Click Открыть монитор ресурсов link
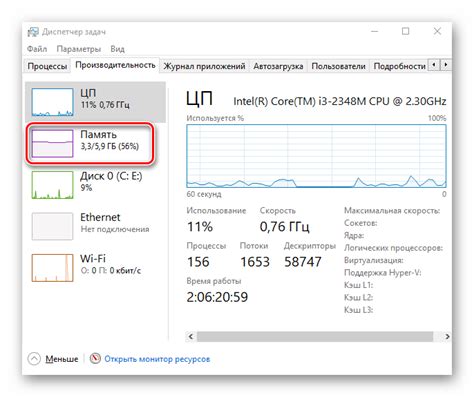 point(157,359)
